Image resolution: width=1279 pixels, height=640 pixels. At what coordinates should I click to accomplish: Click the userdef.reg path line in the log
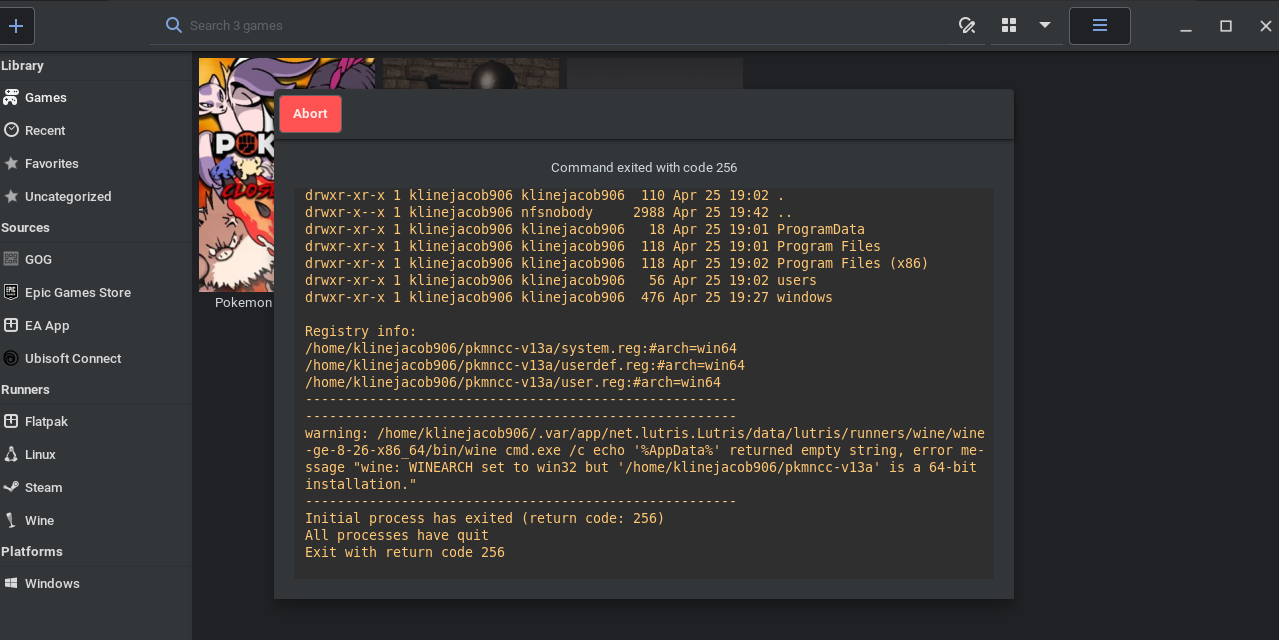(525, 366)
